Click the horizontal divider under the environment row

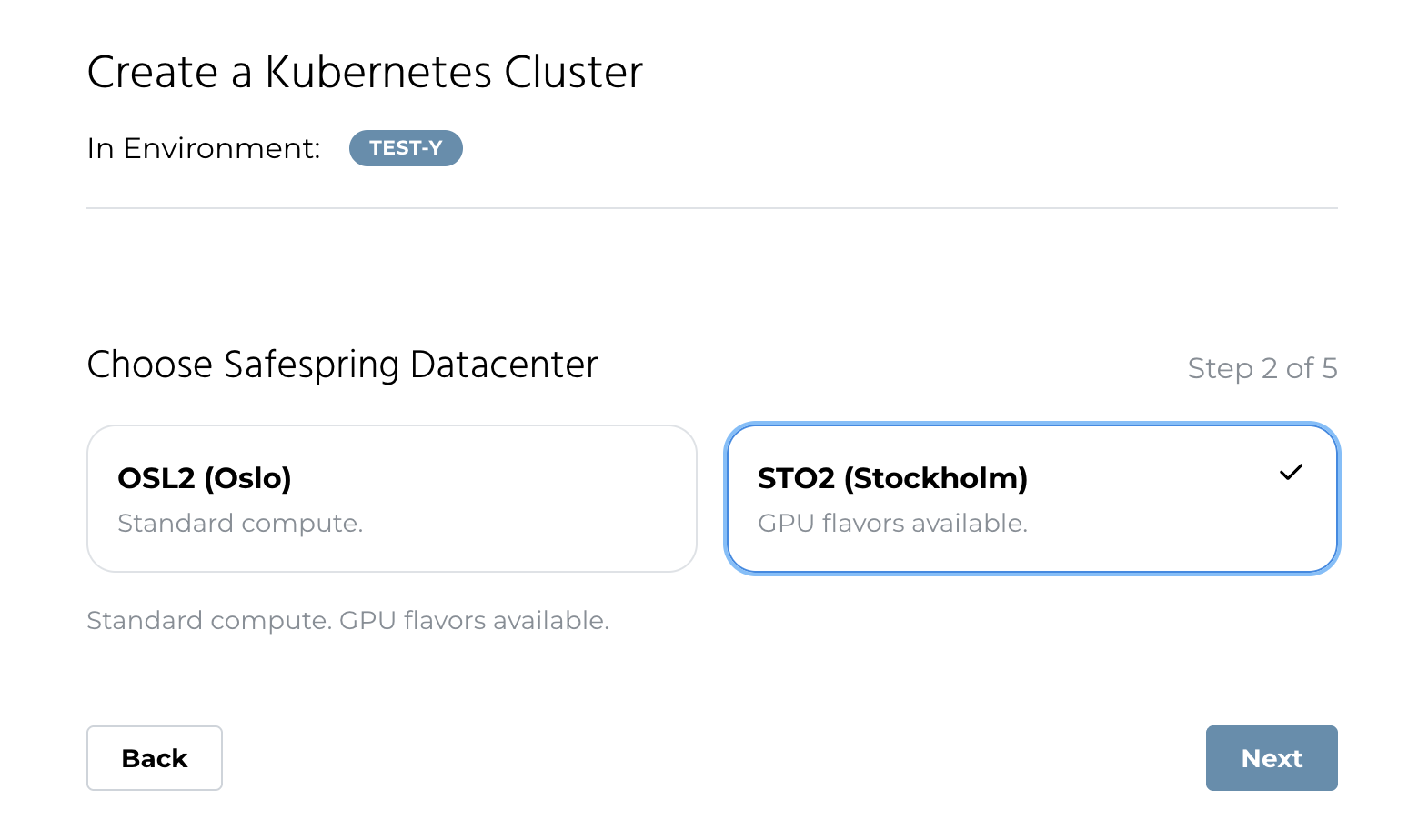point(711,208)
